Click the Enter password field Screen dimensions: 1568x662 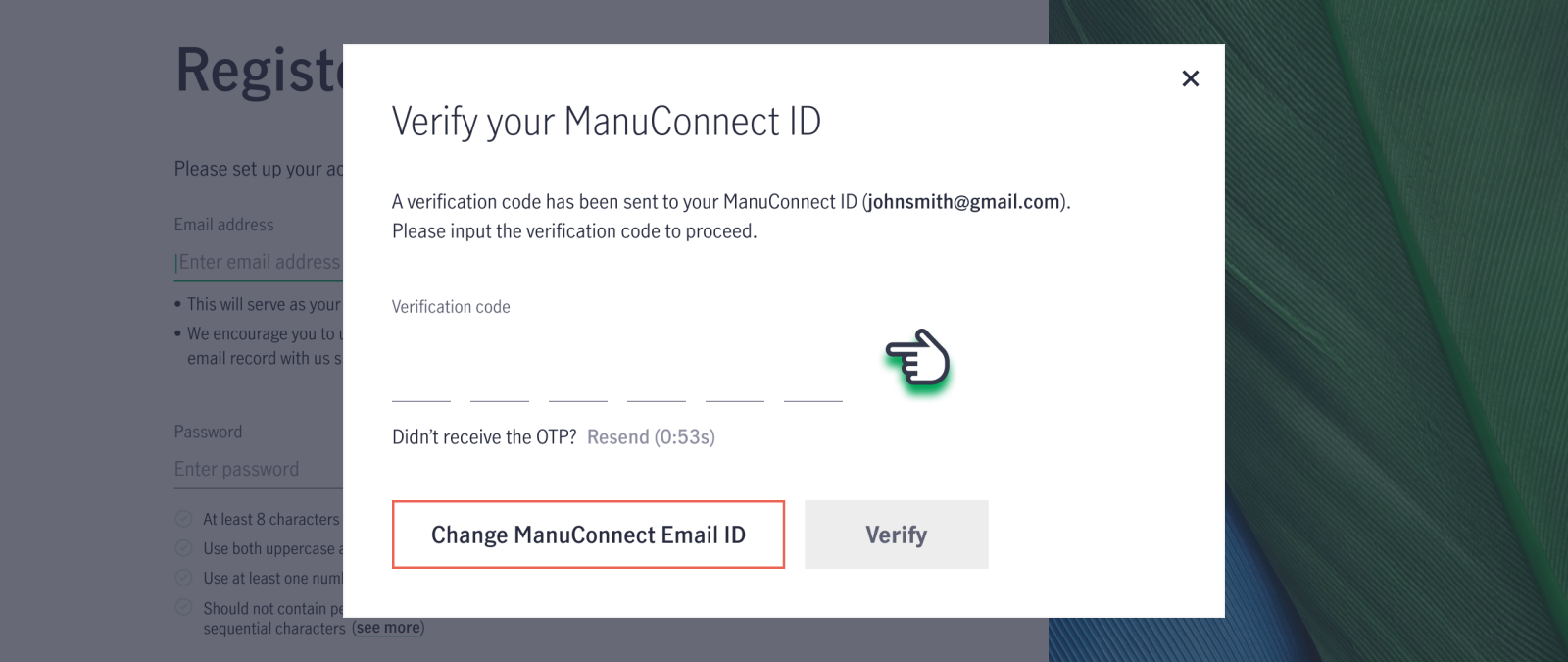[x=259, y=469]
